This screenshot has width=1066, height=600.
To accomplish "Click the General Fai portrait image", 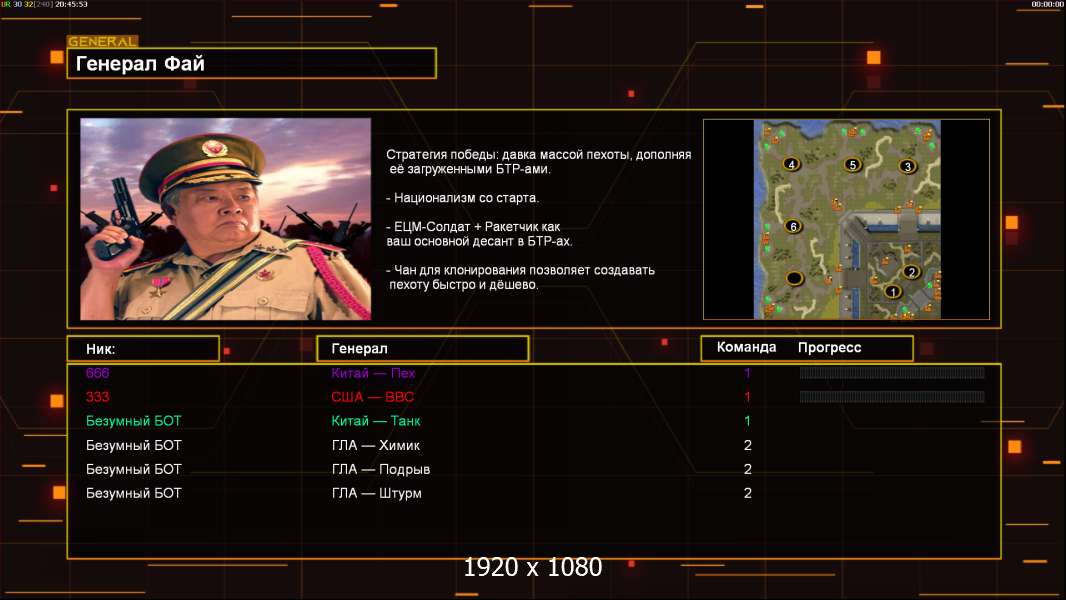I will 225,219.
